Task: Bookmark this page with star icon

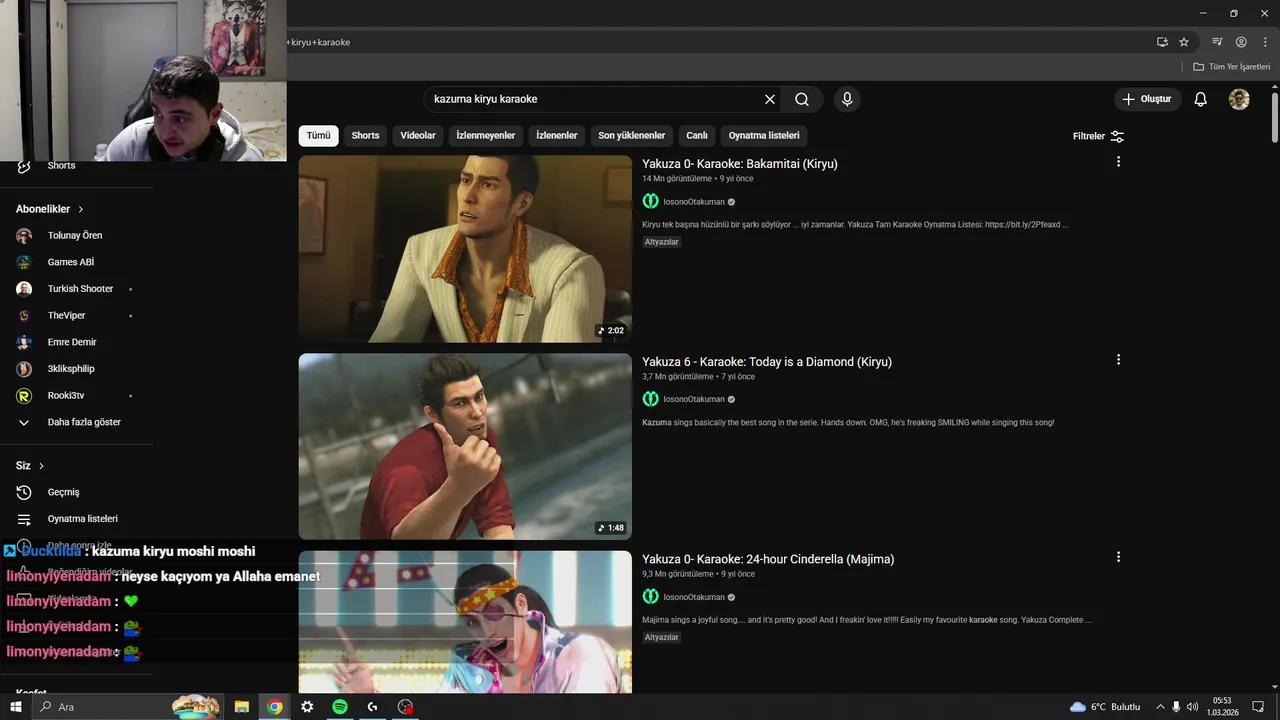Action: [x=1184, y=42]
